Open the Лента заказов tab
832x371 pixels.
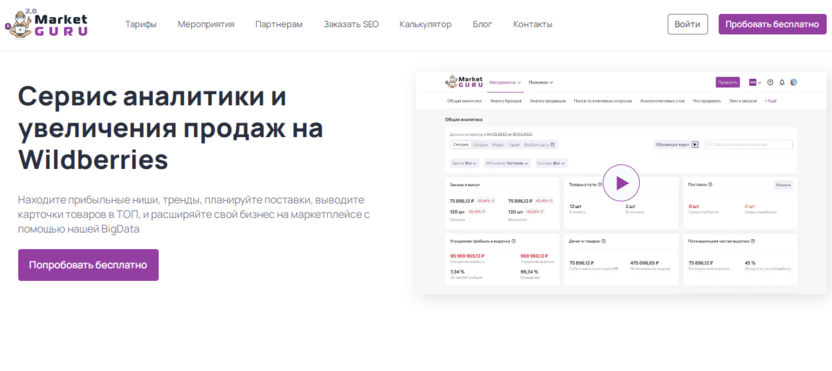point(743,100)
